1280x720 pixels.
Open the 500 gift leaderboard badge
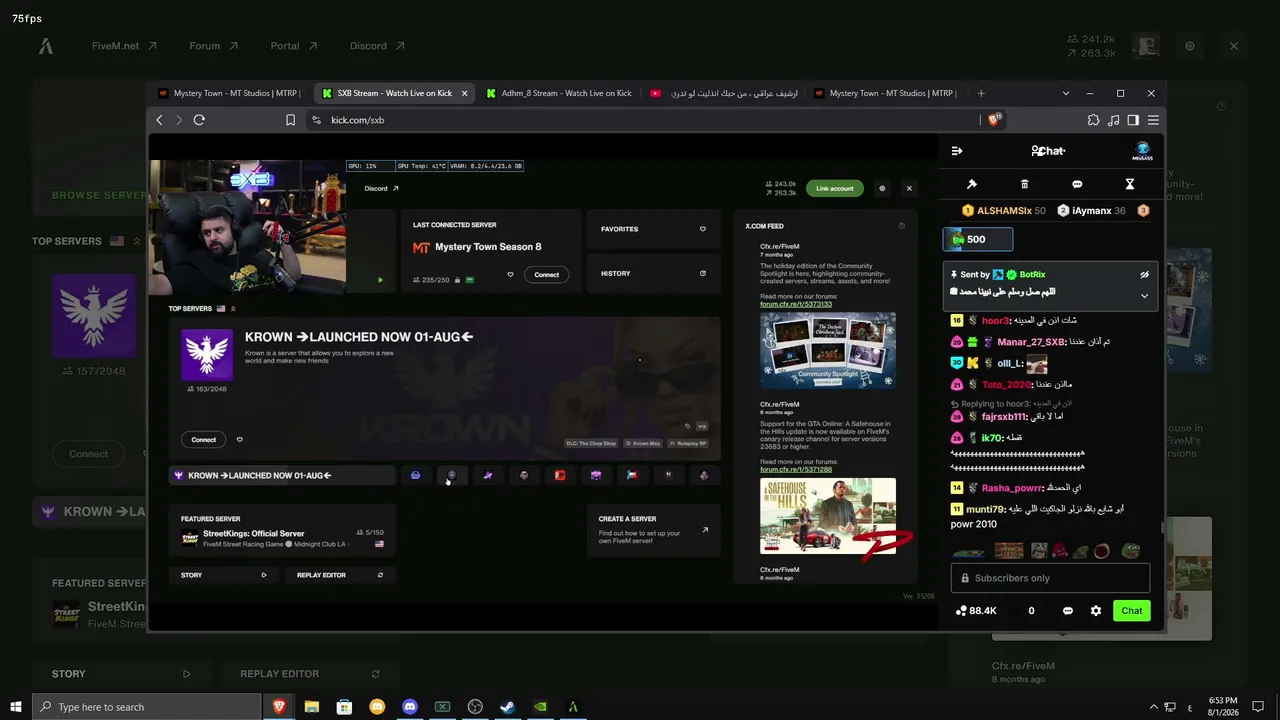pyautogui.click(x=978, y=239)
